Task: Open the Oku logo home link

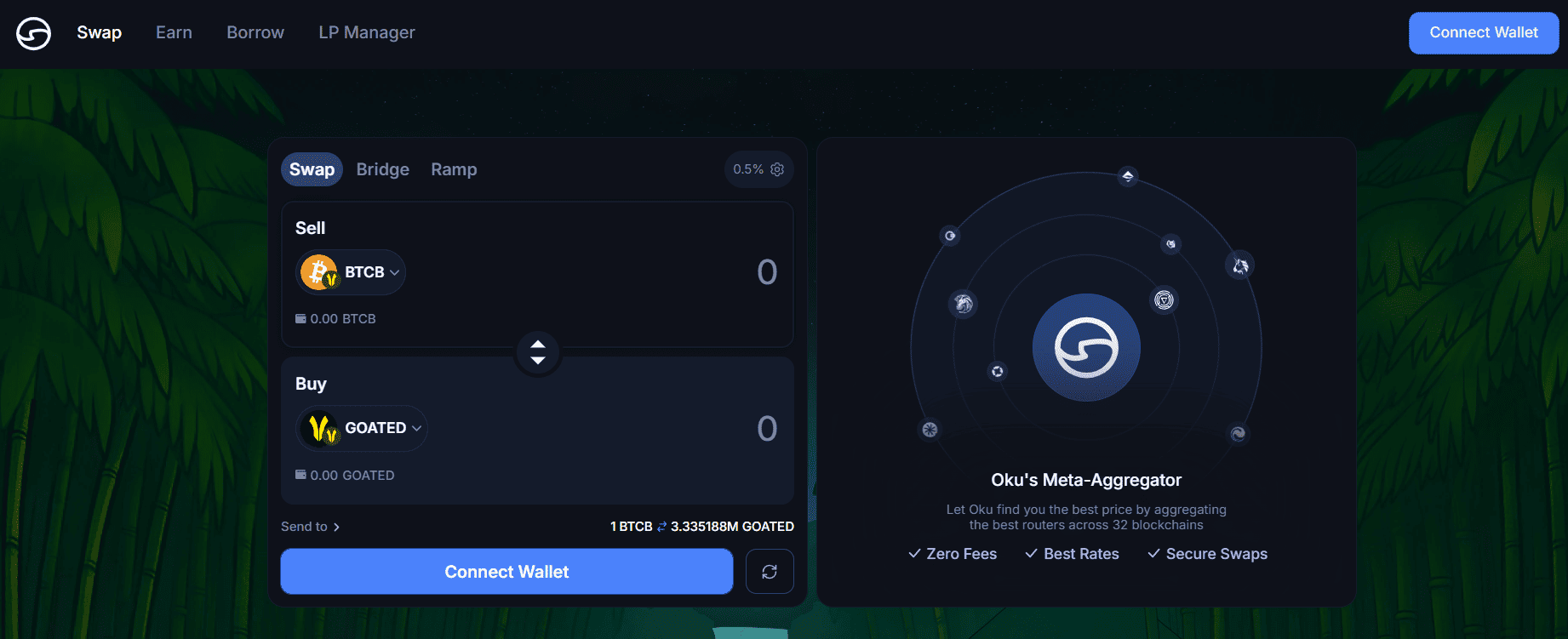Action: click(x=34, y=33)
